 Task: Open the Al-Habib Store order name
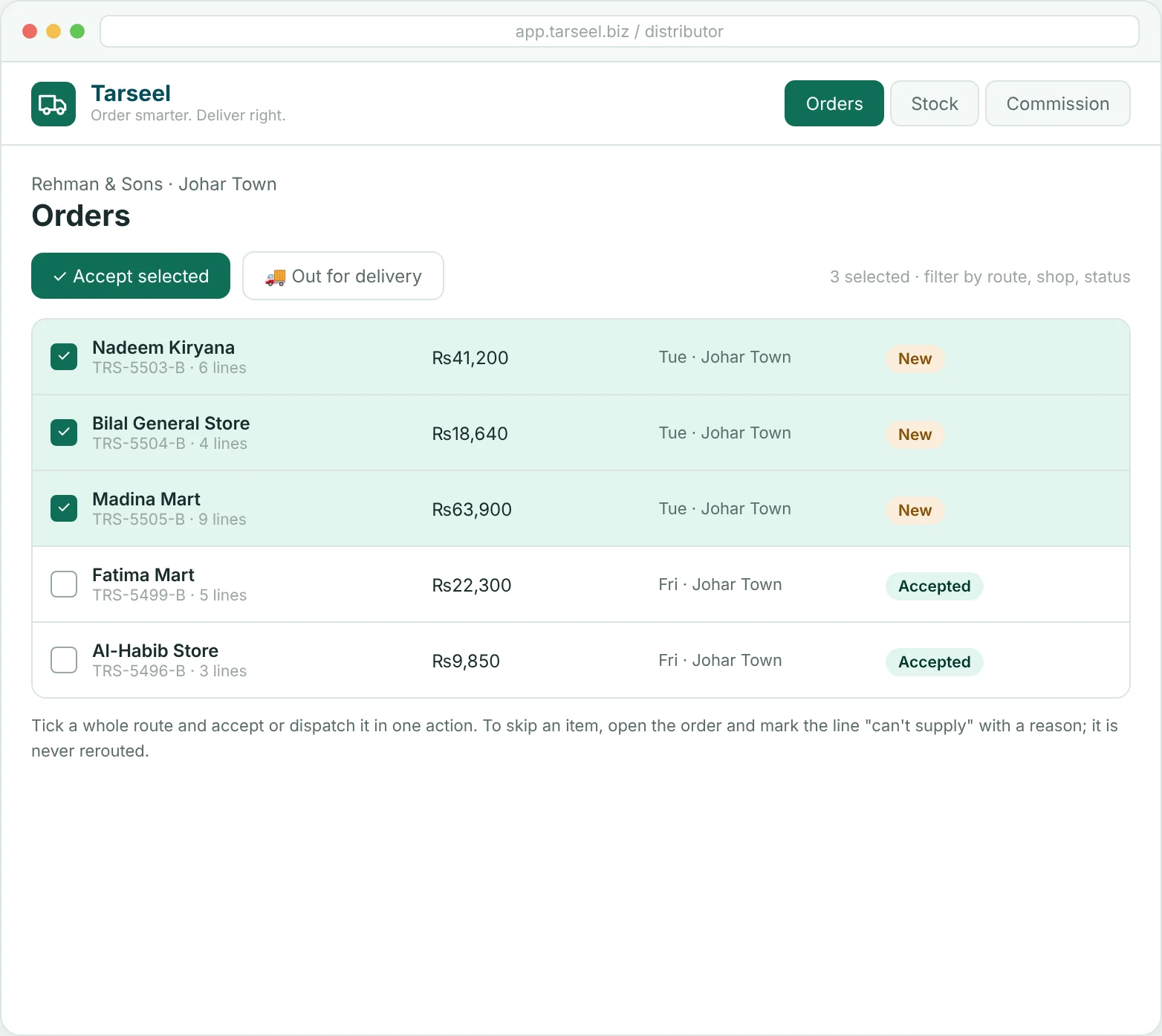155,651
